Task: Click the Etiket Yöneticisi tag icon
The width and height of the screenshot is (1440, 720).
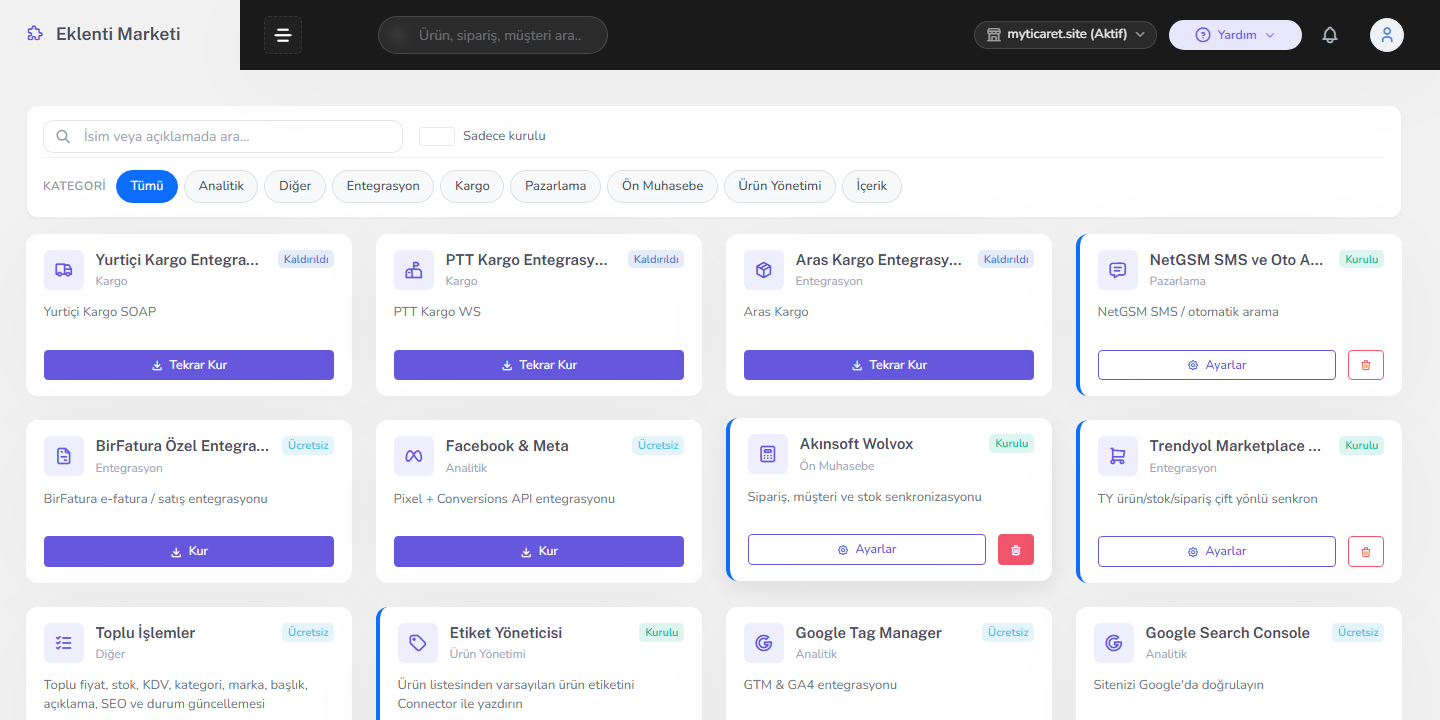Action: pos(418,643)
